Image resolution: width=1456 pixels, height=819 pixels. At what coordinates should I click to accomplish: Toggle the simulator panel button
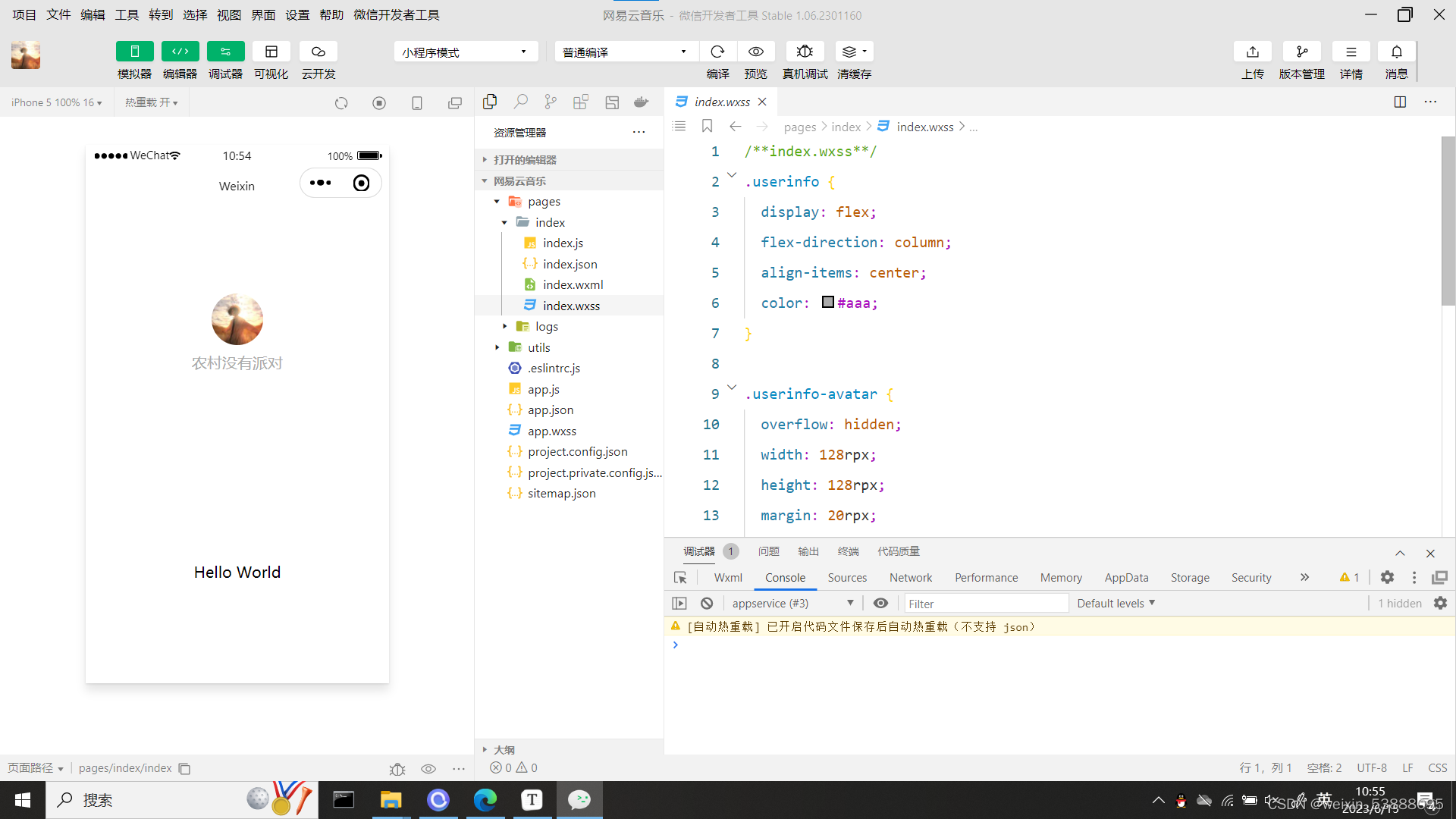[134, 52]
